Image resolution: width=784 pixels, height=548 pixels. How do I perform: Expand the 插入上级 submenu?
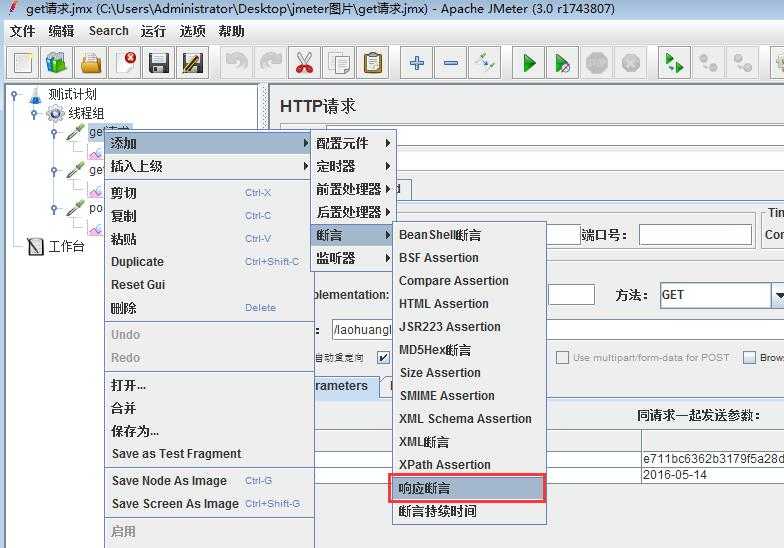208,166
